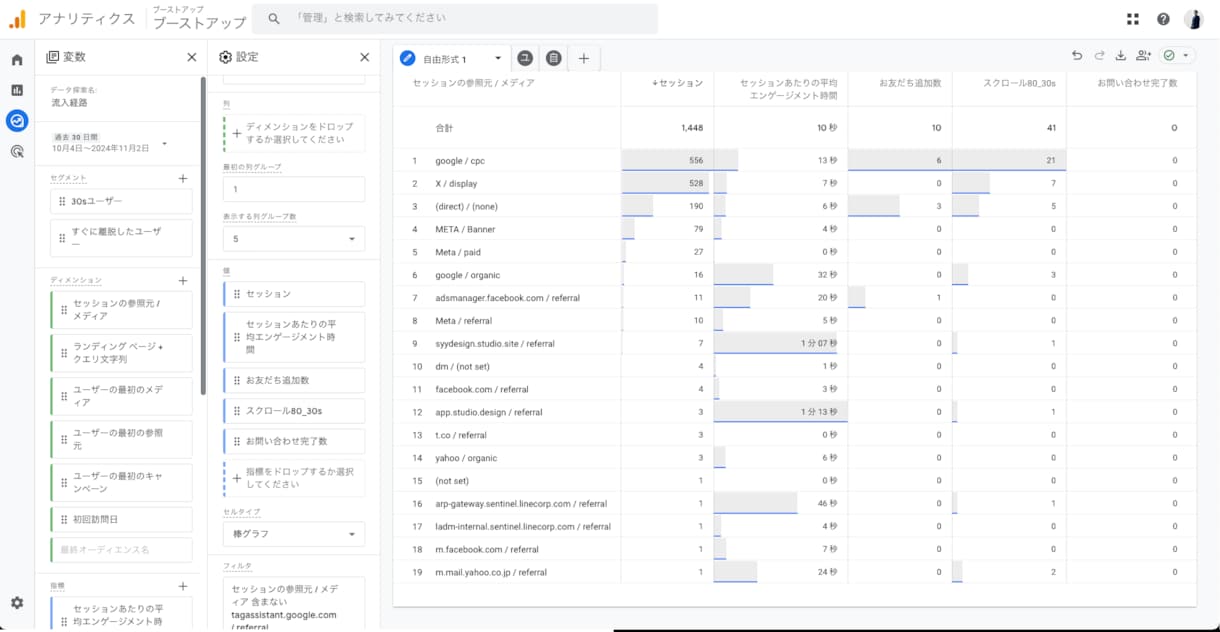The width and height of the screenshot is (1220, 632).
Task: Select the 初回訪問日 dimension chip
Action: pos(121,520)
